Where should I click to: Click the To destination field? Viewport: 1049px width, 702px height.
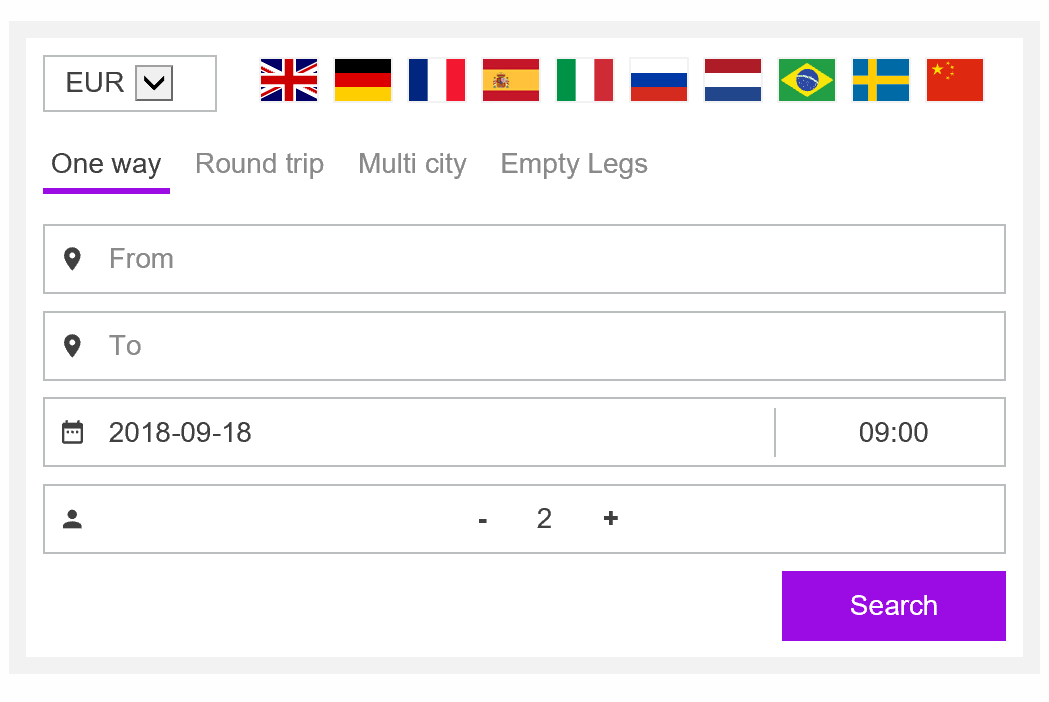524,346
